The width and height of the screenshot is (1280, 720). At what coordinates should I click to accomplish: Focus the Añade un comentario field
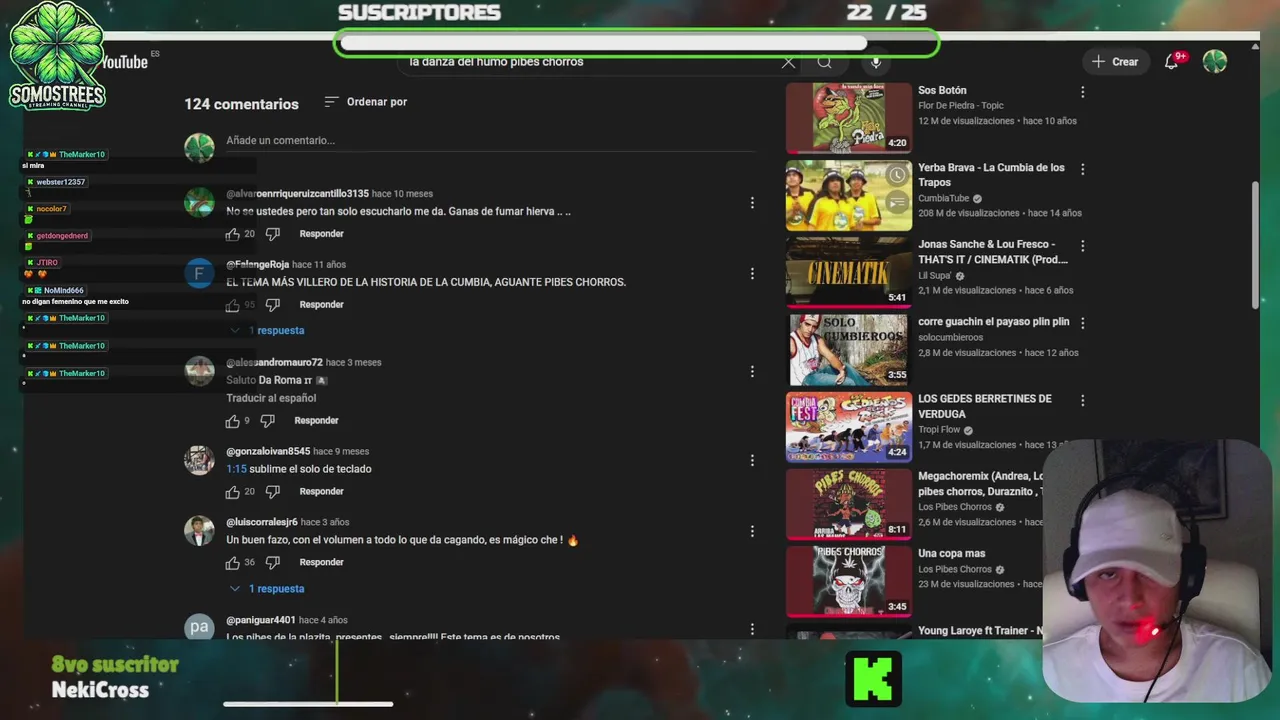tap(490, 141)
